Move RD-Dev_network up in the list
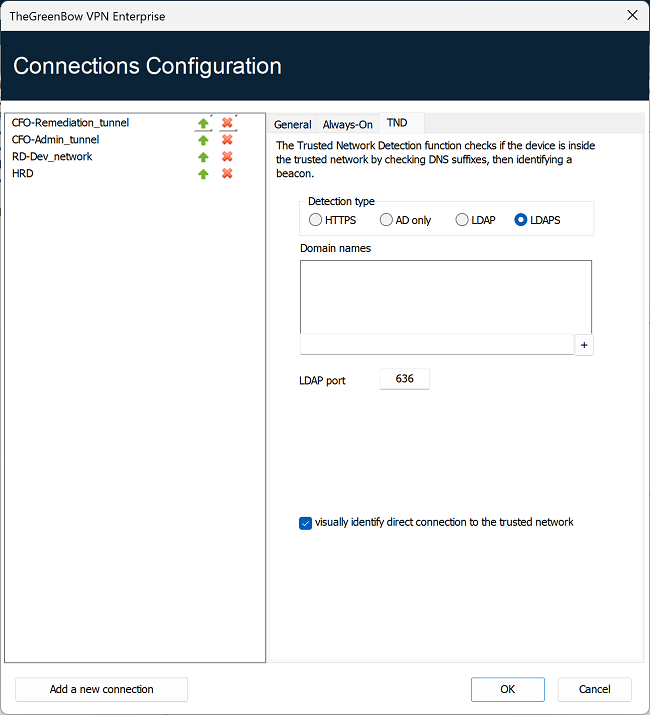Viewport: 650px width, 715px height. tap(203, 157)
